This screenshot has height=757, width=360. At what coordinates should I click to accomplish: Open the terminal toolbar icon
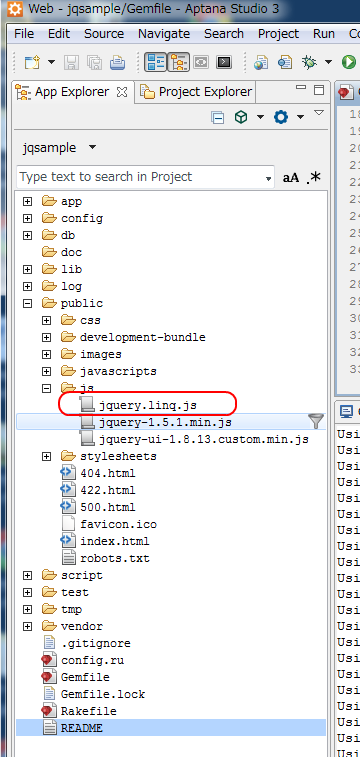click(x=223, y=62)
